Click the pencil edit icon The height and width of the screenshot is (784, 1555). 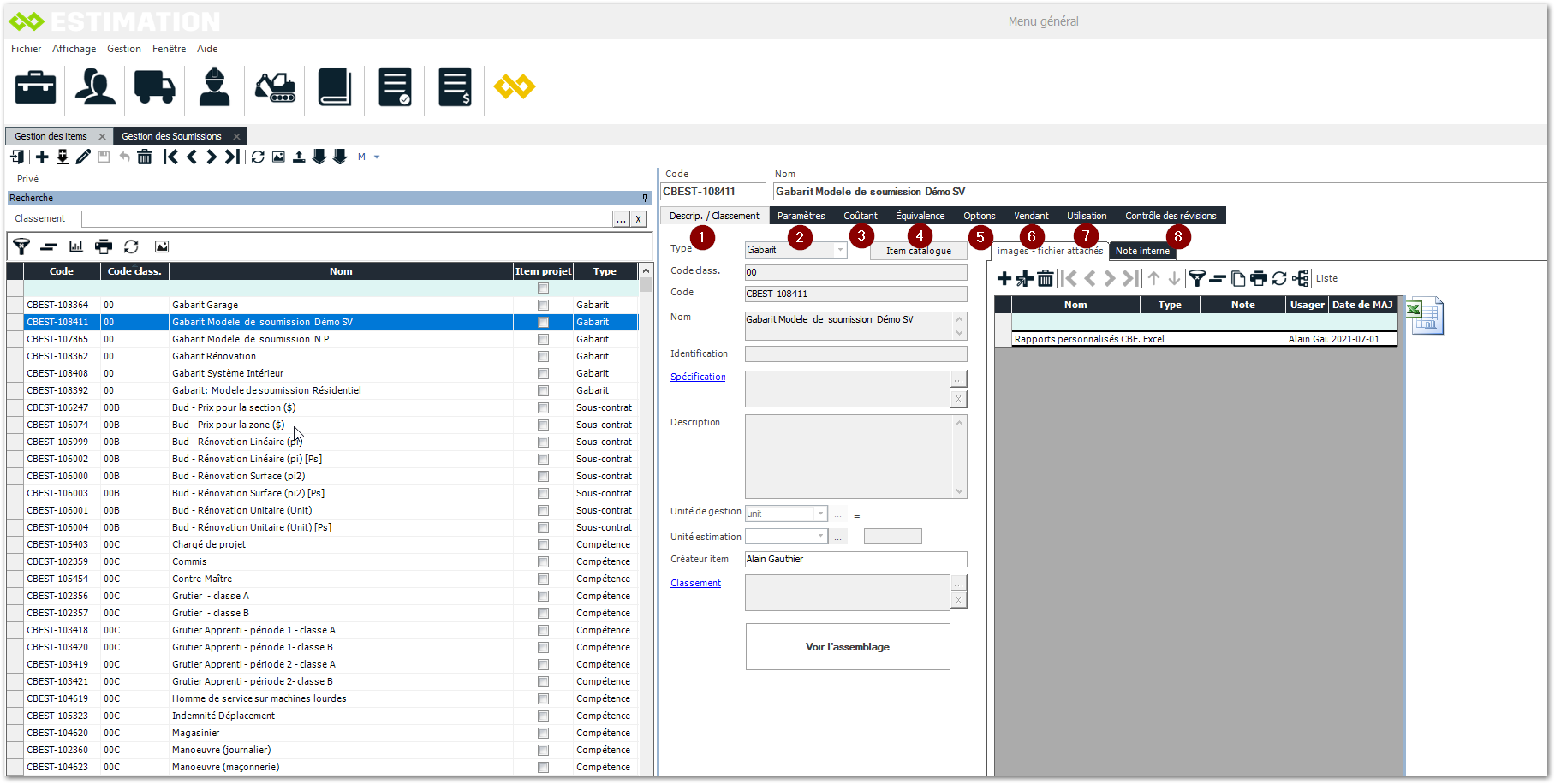(x=83, y=157)
